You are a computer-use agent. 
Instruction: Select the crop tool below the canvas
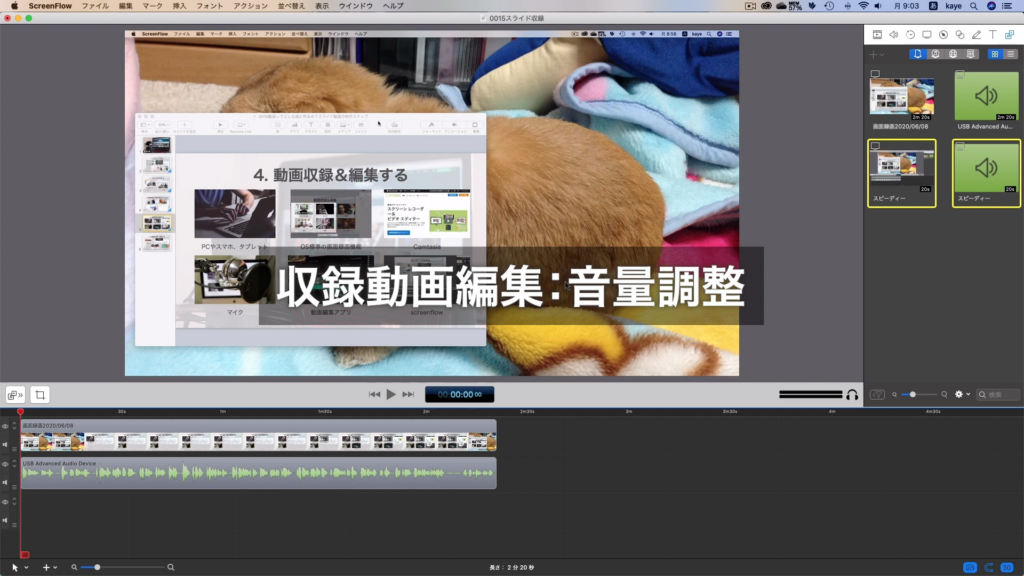click(40, 394)
